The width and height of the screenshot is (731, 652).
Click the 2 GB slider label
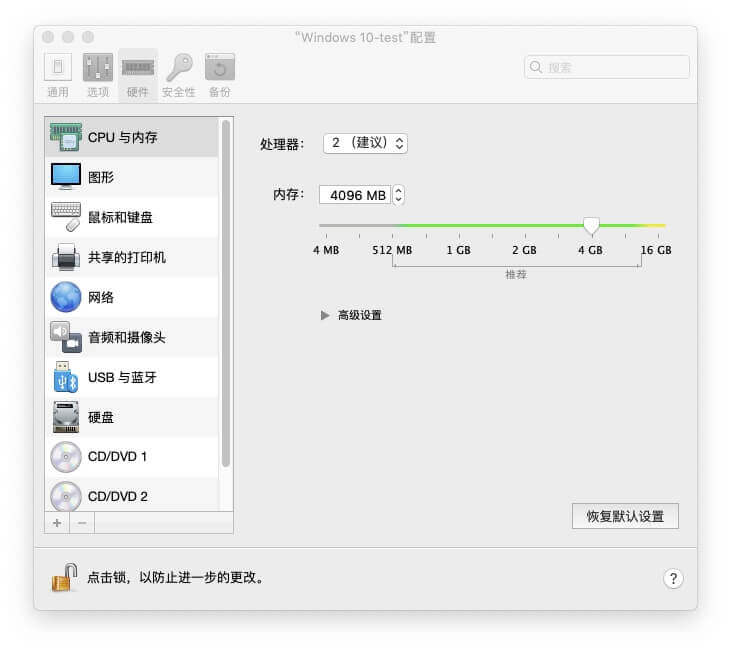click(x=524, y=250)
